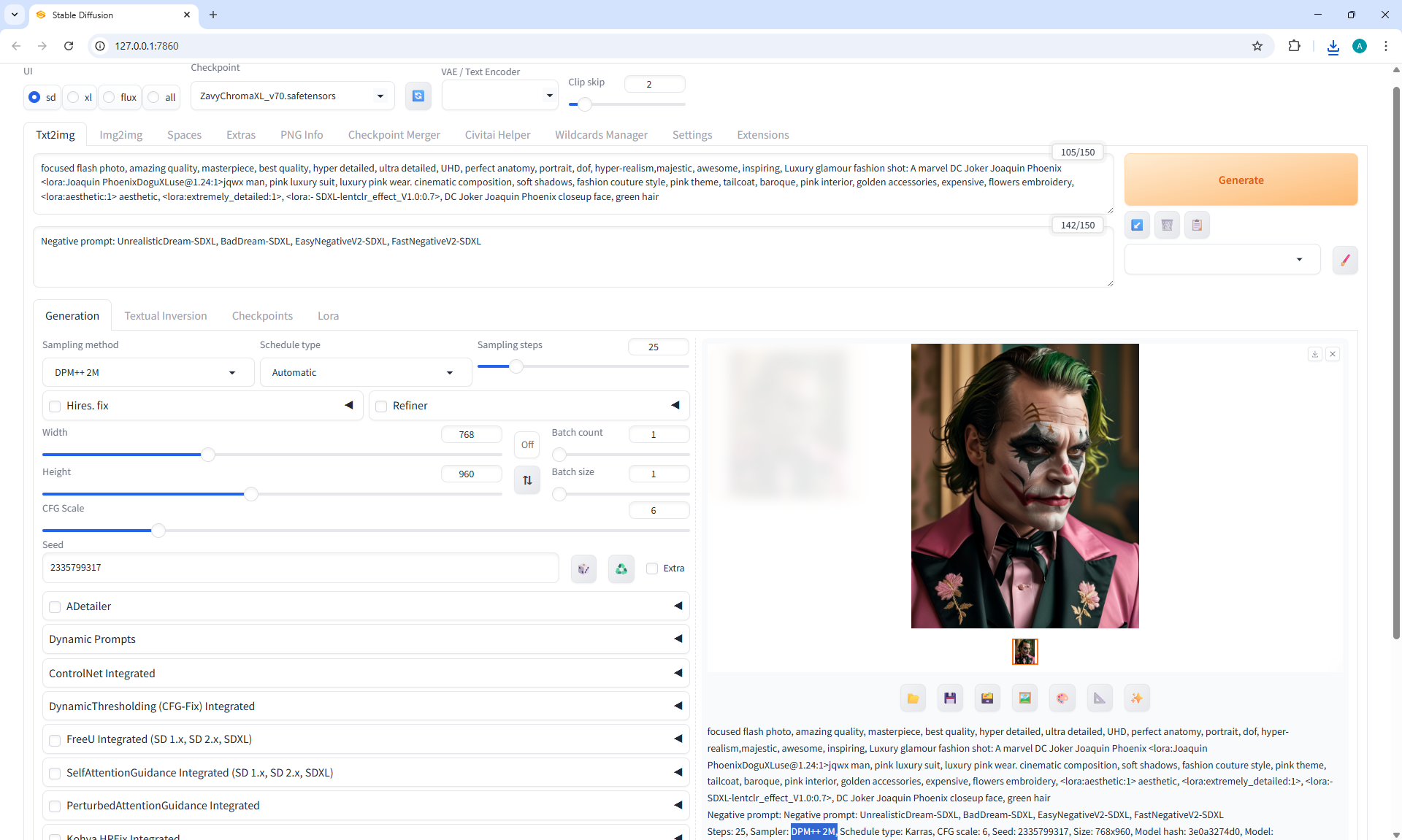The image size is (1402, 840).
Task: Click the green recycle reuse seed icon
Action: click(x=621, y=569)
